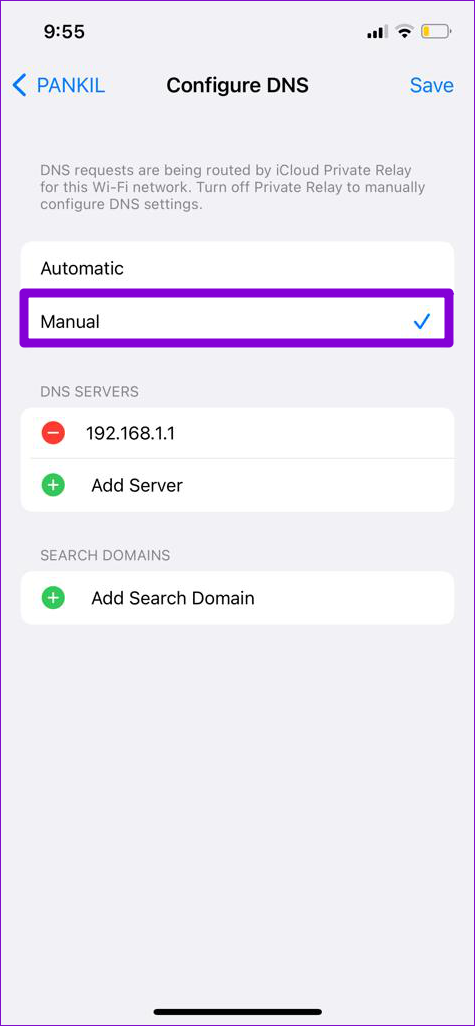
Task: Tap the DNS SERVERS section header
Action: point(90,391)
